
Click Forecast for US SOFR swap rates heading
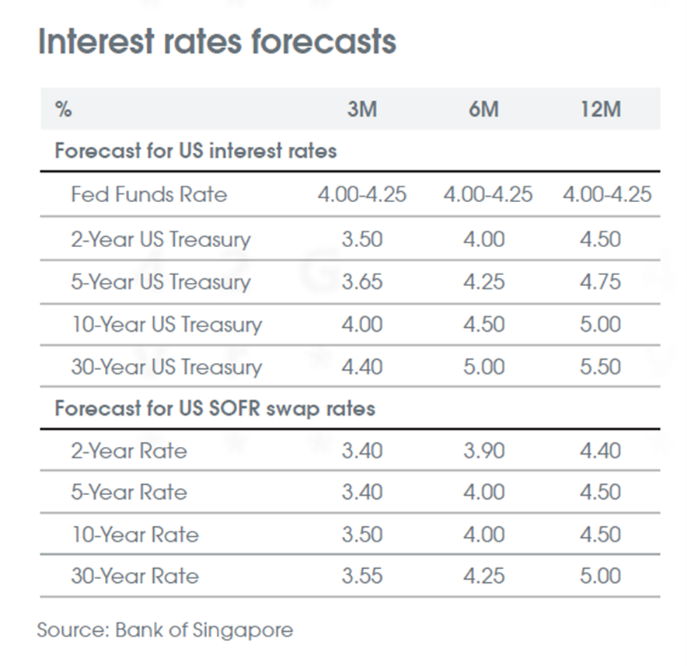[214, 409]
